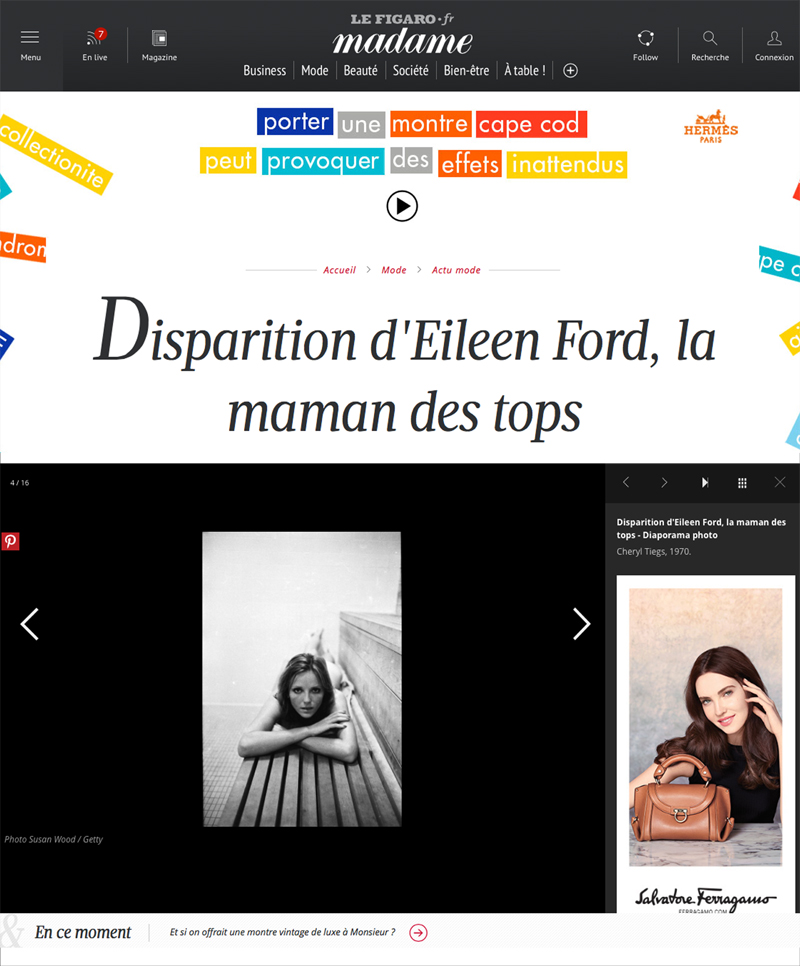Open the vintage watch article arrow
Screen dimensions: 800x966
point(418,933)
